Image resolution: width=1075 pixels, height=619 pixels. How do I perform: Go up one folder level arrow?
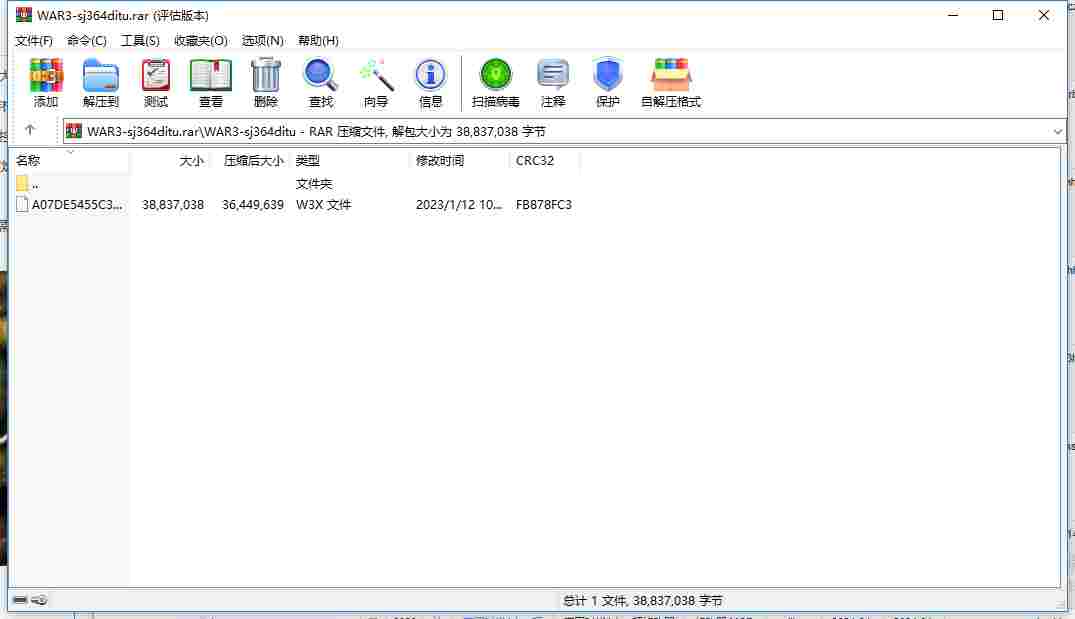click(x=29, y=130)
